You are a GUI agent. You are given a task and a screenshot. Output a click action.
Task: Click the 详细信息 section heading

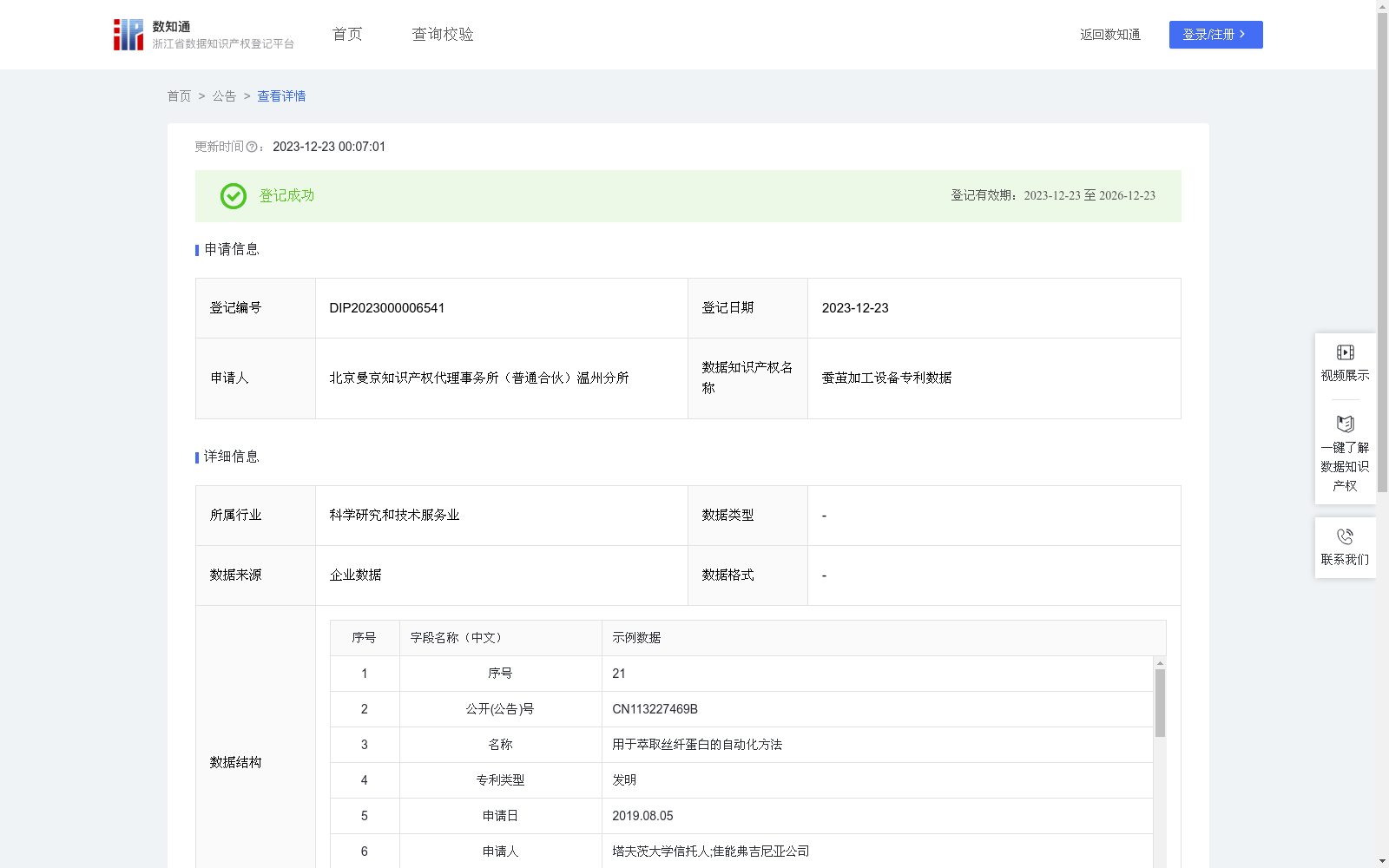click(232, 457)
